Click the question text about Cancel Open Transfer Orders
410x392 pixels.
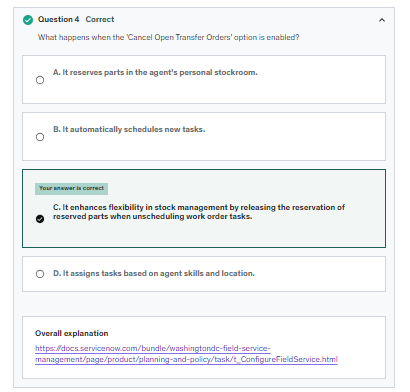point(168,37)
